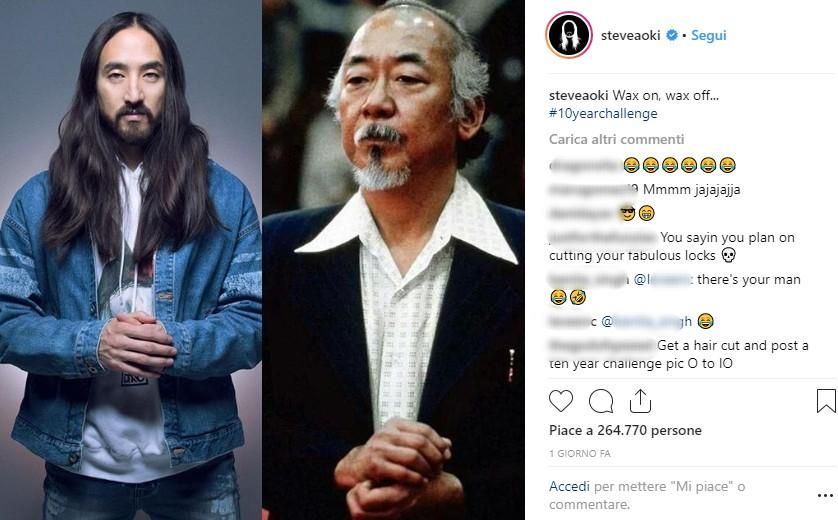The image size is (838, 520).
Task: Open the #10yearchallenge hashtag
Action: click(603, 113)
